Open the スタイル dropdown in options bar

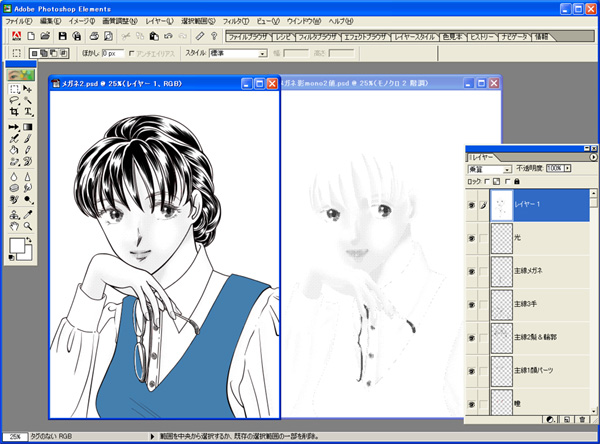click(262, 54)
